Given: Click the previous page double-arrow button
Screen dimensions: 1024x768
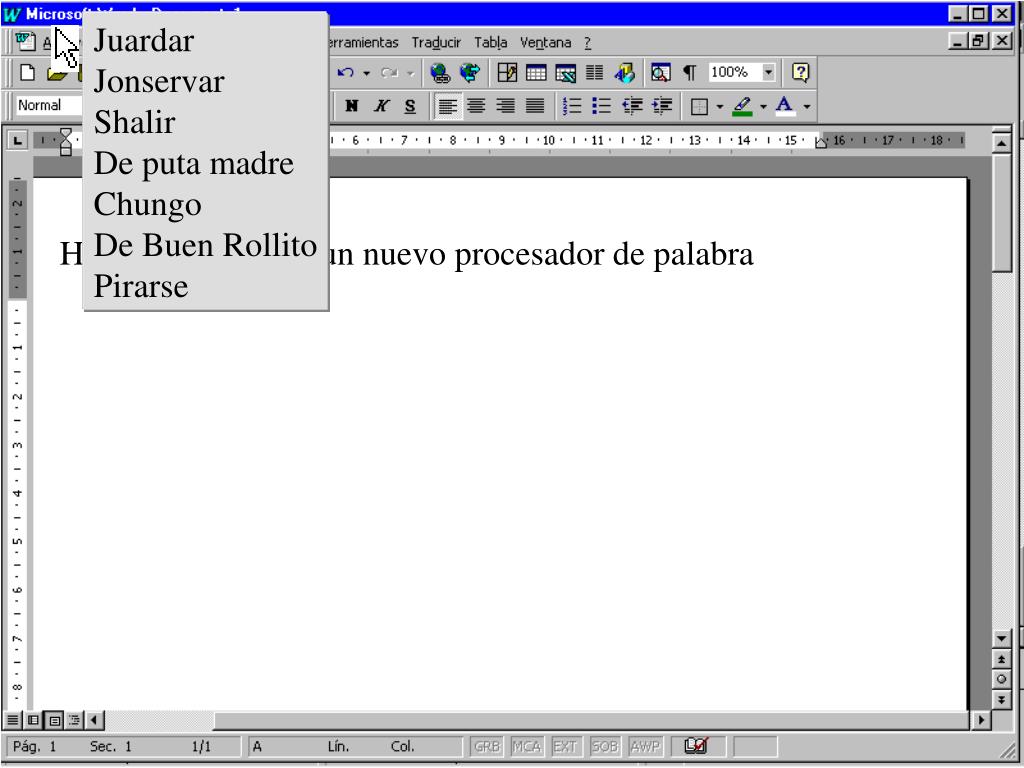Looking at the screenshot, I should (1001, 660).
